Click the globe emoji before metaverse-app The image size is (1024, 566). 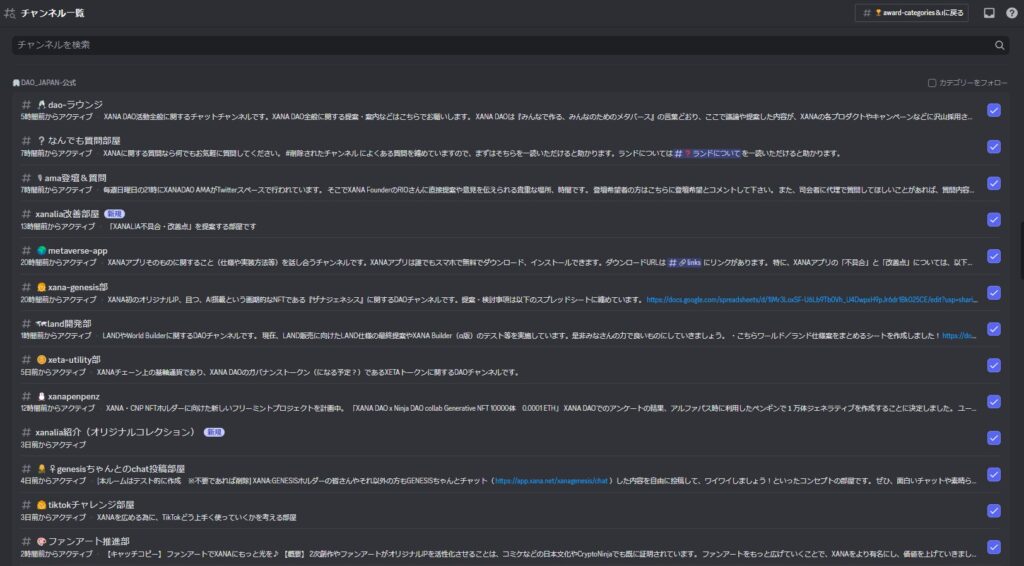point(41,250)
